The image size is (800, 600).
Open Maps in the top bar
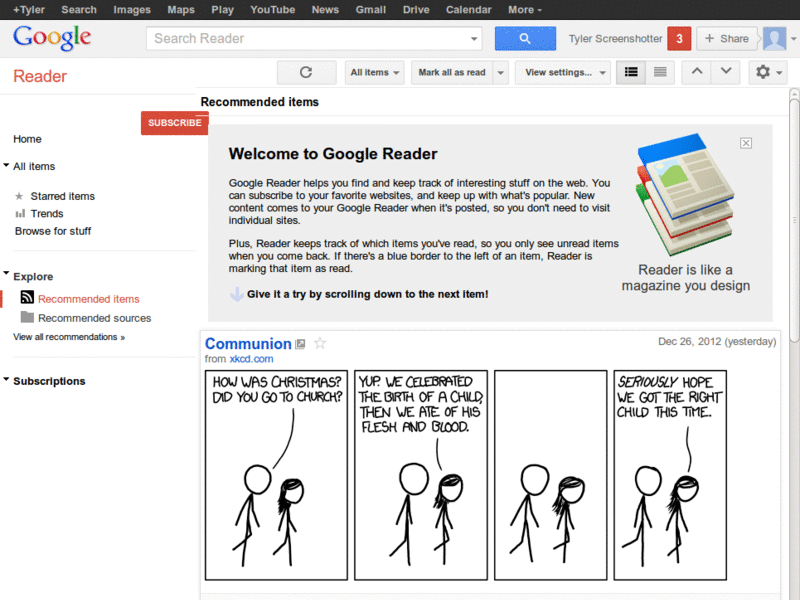(x=181, y=10)
